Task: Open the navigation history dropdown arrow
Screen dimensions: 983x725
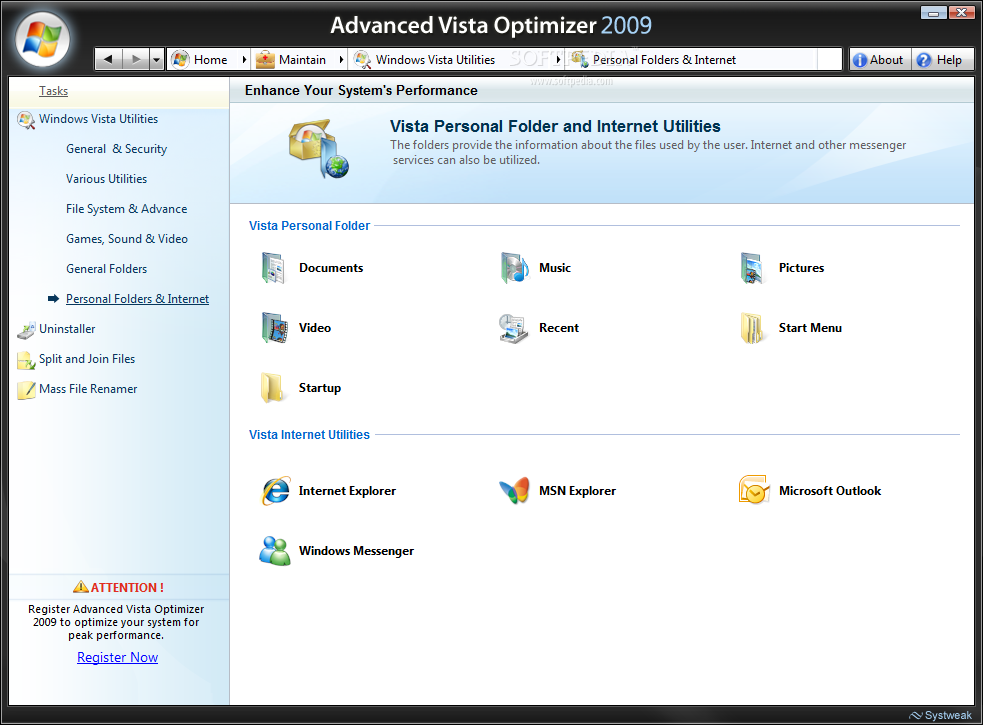Action: [157, 60]
